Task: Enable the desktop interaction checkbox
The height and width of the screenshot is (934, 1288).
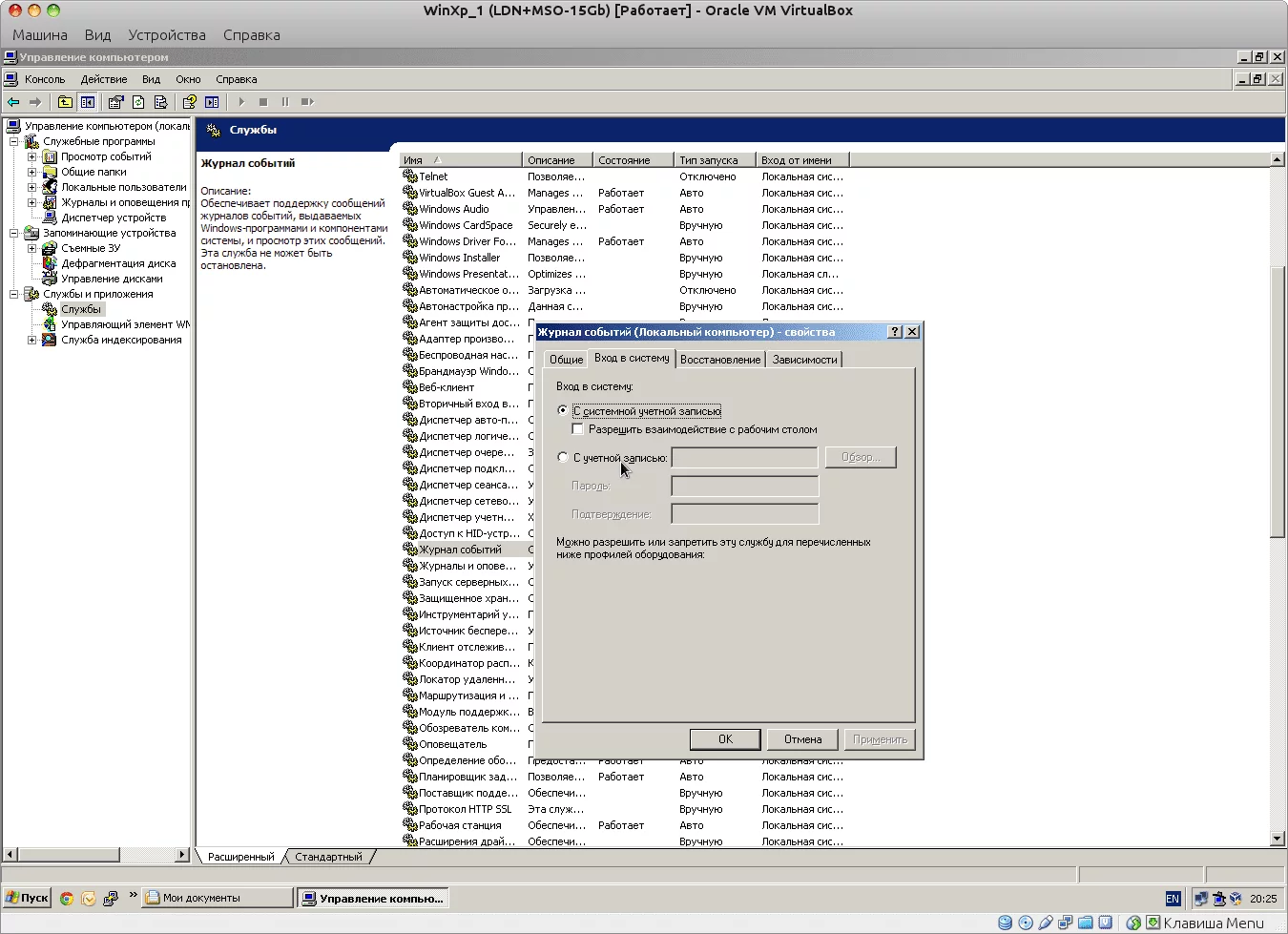Action: click(578, 429)
